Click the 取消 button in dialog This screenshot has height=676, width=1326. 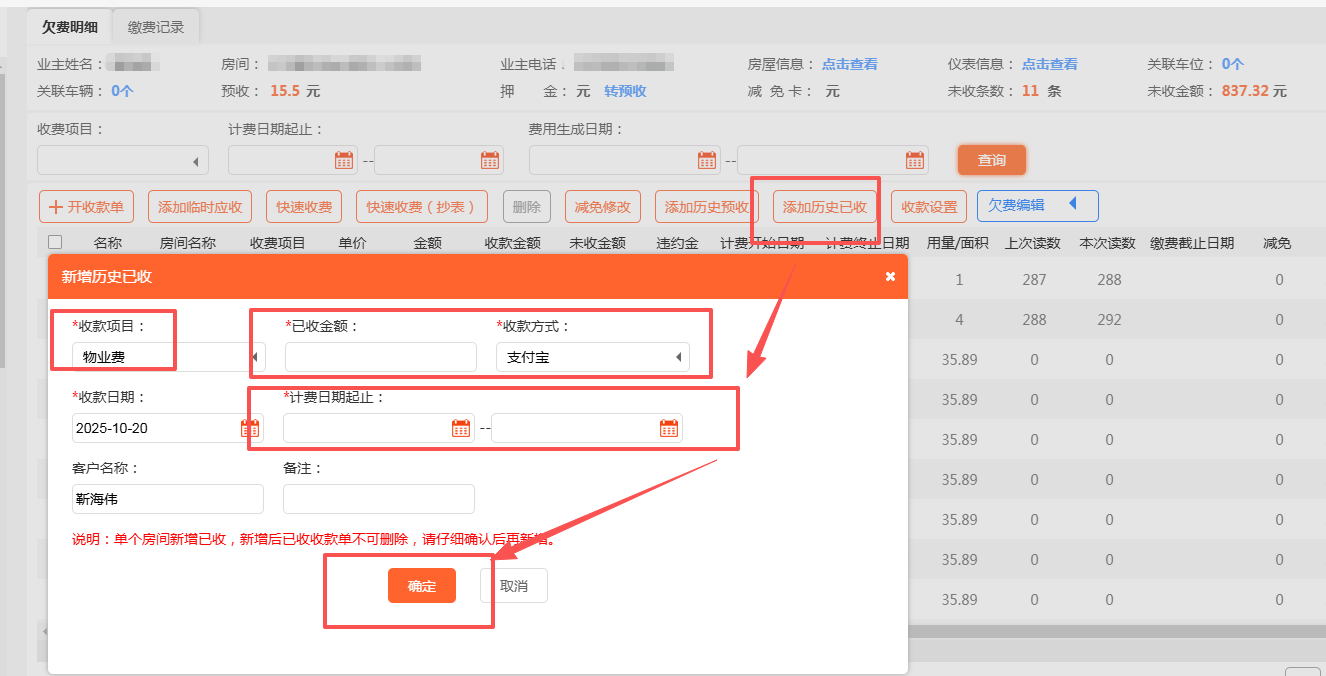(514, 586)
